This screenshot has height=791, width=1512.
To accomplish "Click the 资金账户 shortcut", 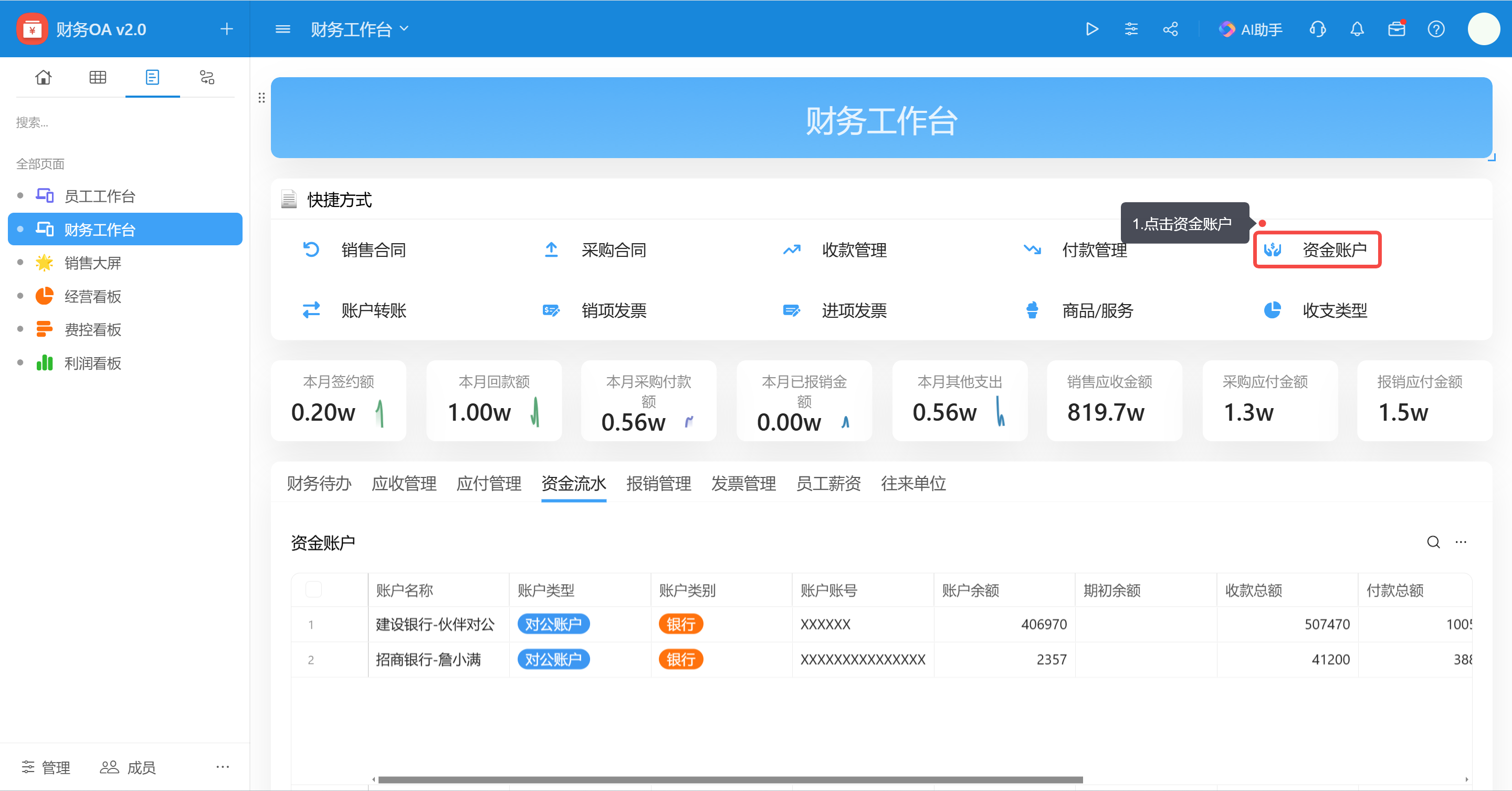I will click(x=1317, y=249).
